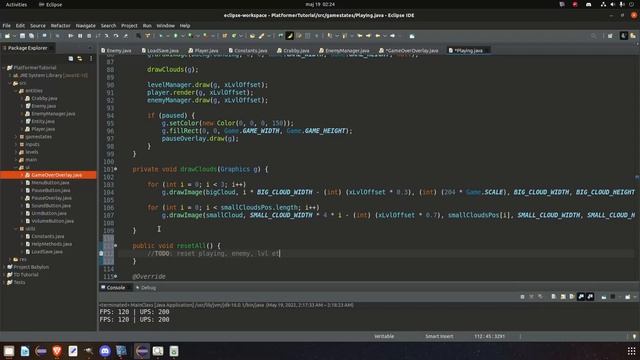The image size is (640, 360).
Task: Click the console Terminate icon in Console toolbar
Action: click(x=522, y=297)
